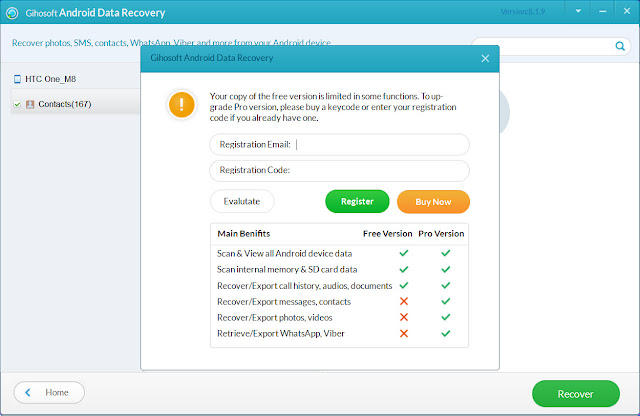Open the title bar dropdown menu arrow

coord(578,11)
